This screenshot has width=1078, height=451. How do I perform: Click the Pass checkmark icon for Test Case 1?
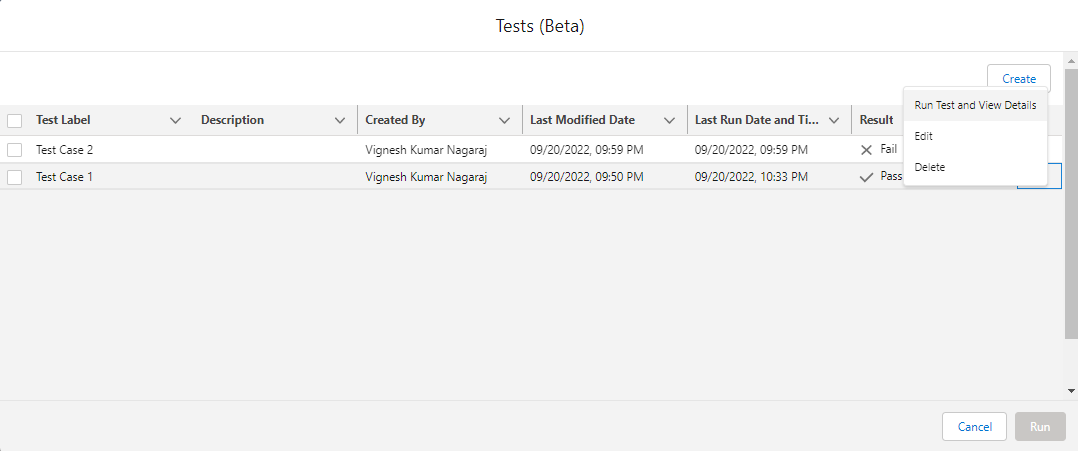866,177
